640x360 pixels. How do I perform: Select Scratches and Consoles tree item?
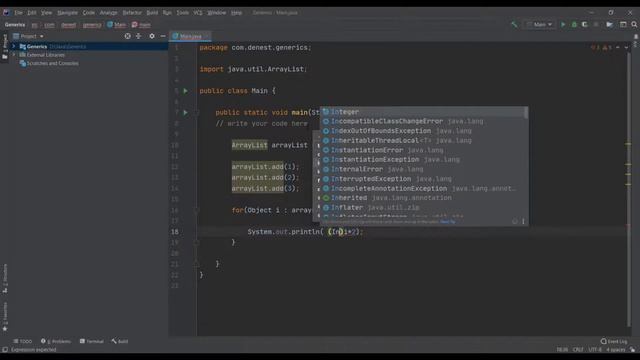click(x=49, y=63)
